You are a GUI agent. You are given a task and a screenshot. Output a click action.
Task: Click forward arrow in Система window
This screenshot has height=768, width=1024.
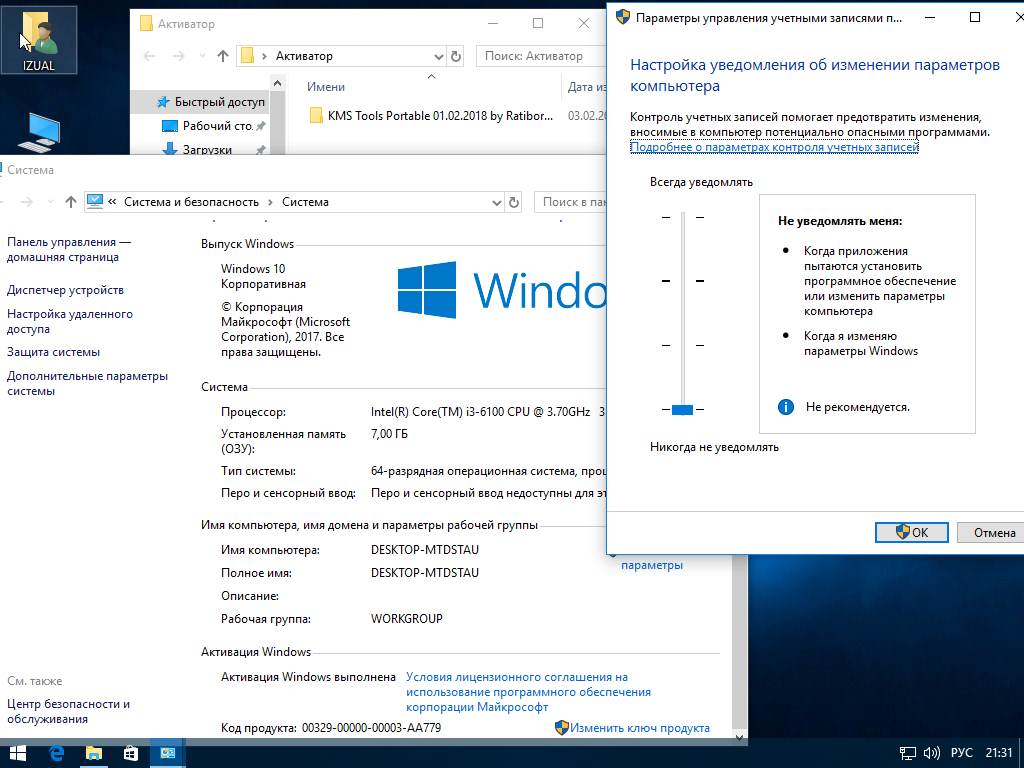pyautogui.click(x=27, y=202)
